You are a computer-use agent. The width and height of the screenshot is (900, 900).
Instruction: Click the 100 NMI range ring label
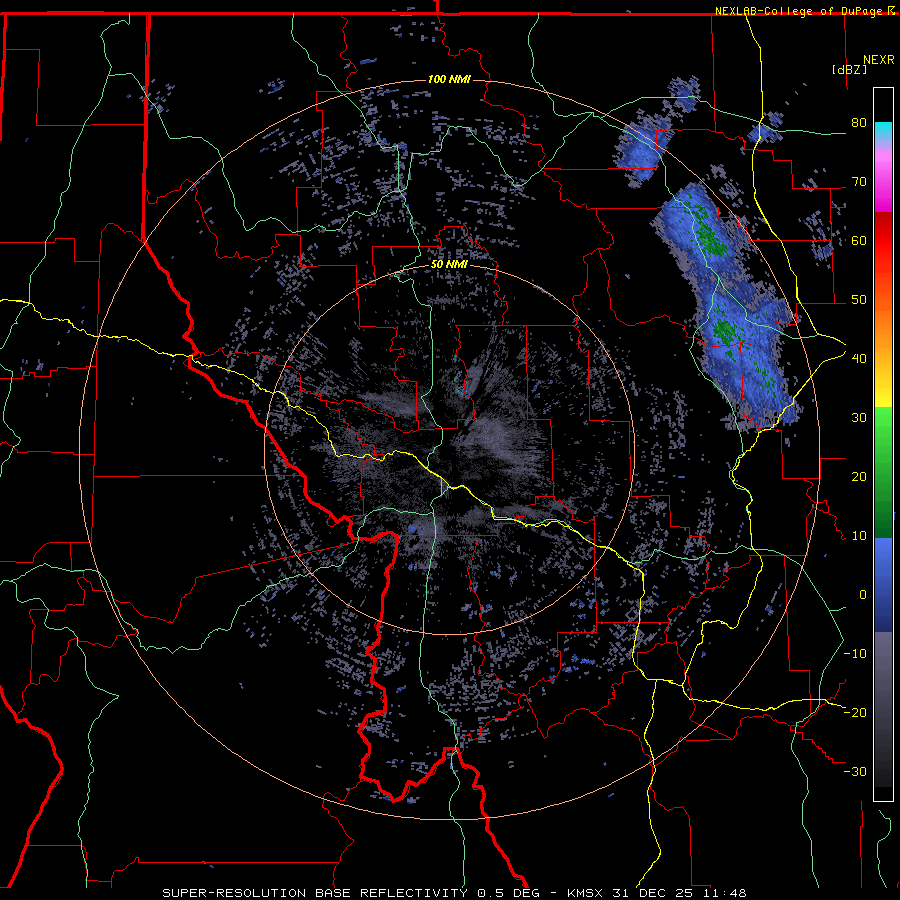tap(449, 79)
